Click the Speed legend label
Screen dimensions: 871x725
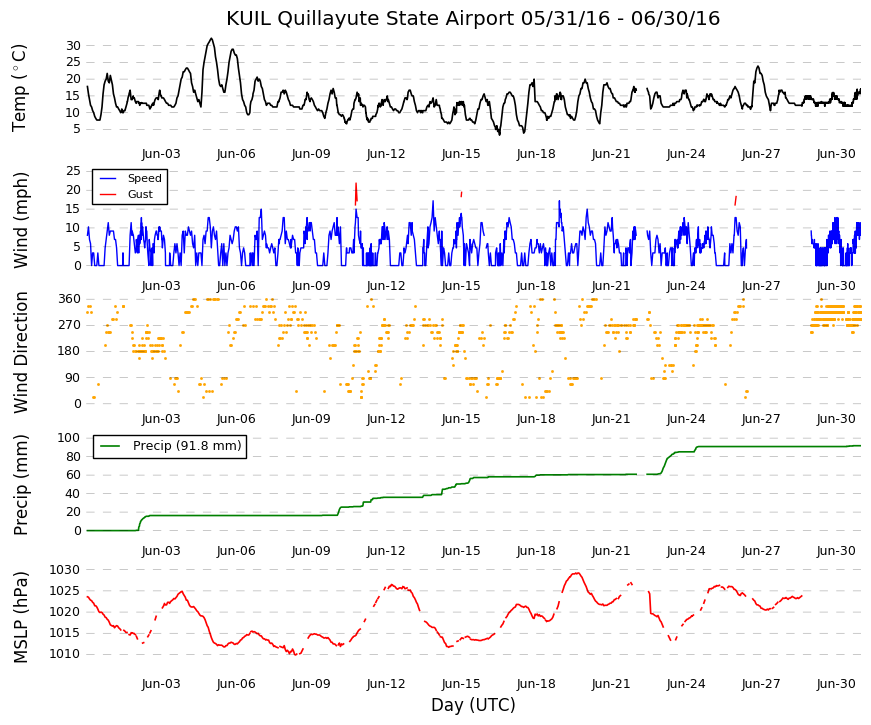pos(144,178)
